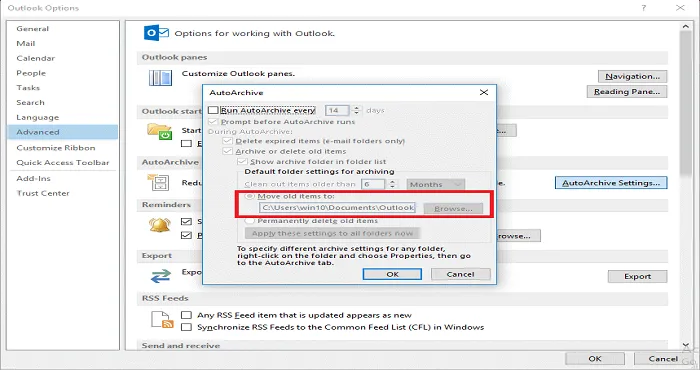
Task: Toggle Show archive folder in folder list
Action: click(x=242, y=162)
